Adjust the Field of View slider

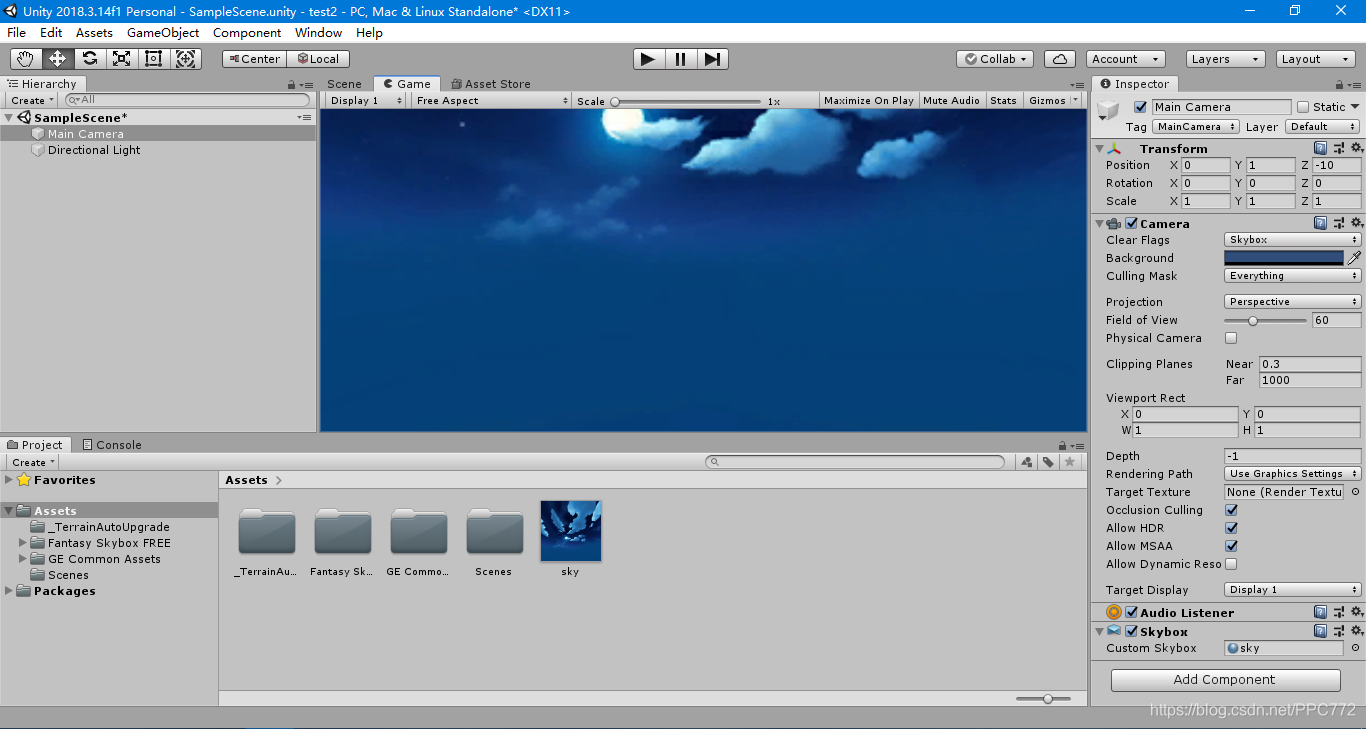coord(1266,320)
